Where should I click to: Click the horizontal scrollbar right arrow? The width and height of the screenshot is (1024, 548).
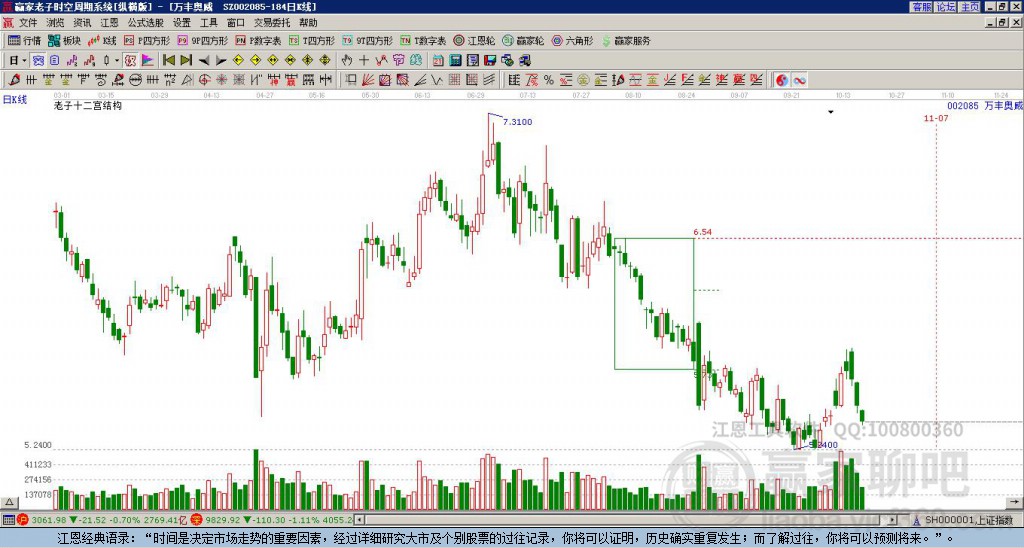tap(893, 520)
